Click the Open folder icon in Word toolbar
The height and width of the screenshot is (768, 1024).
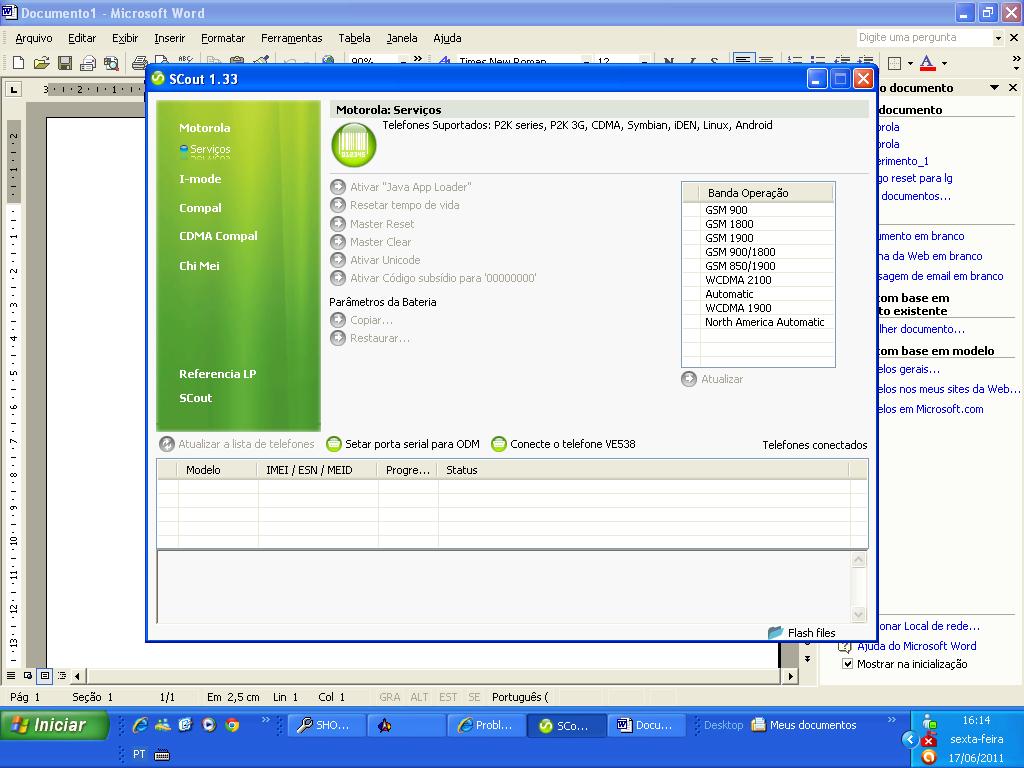click(41, 63)
